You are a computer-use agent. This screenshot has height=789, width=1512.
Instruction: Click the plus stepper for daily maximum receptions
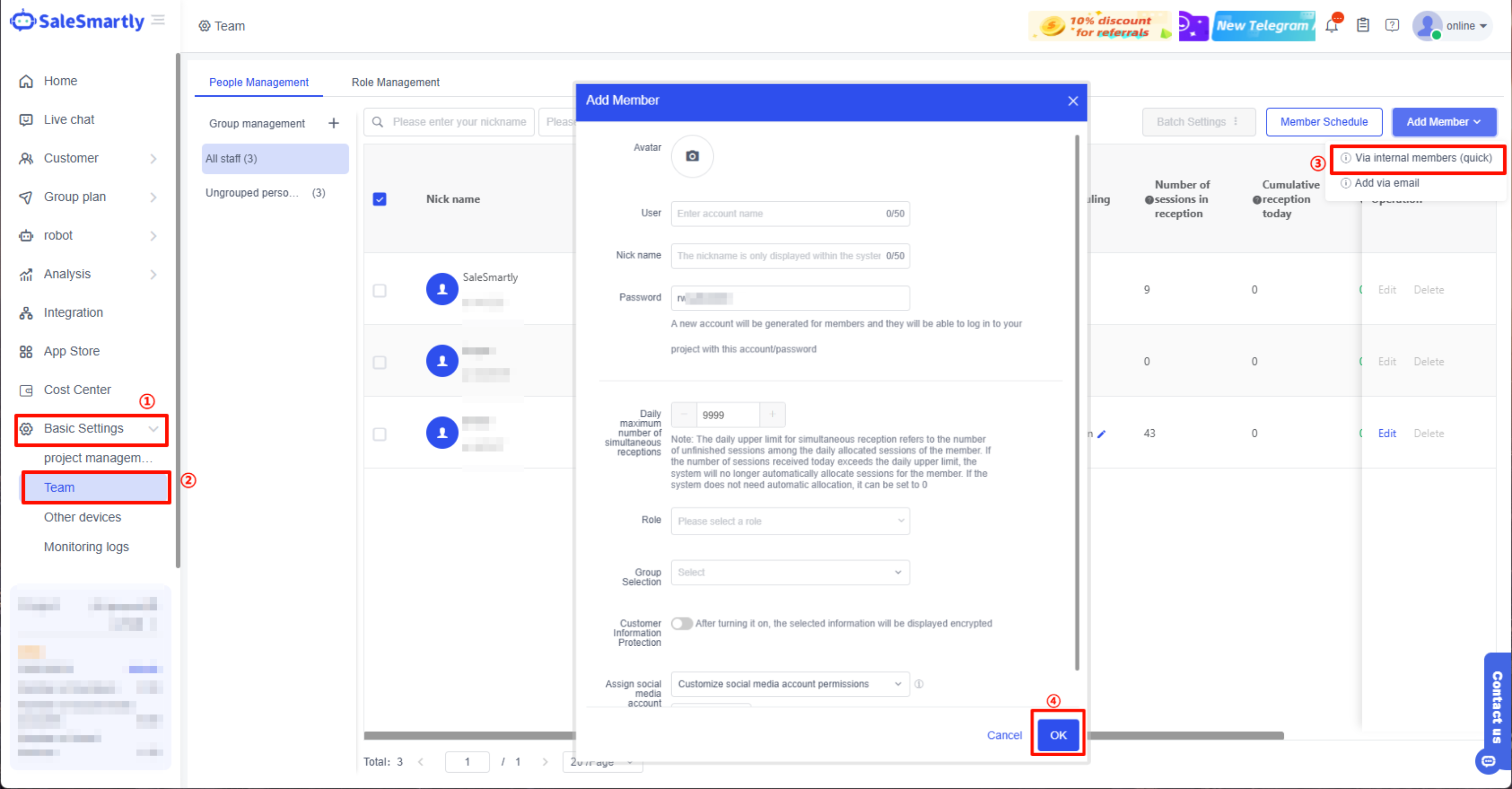772,414
